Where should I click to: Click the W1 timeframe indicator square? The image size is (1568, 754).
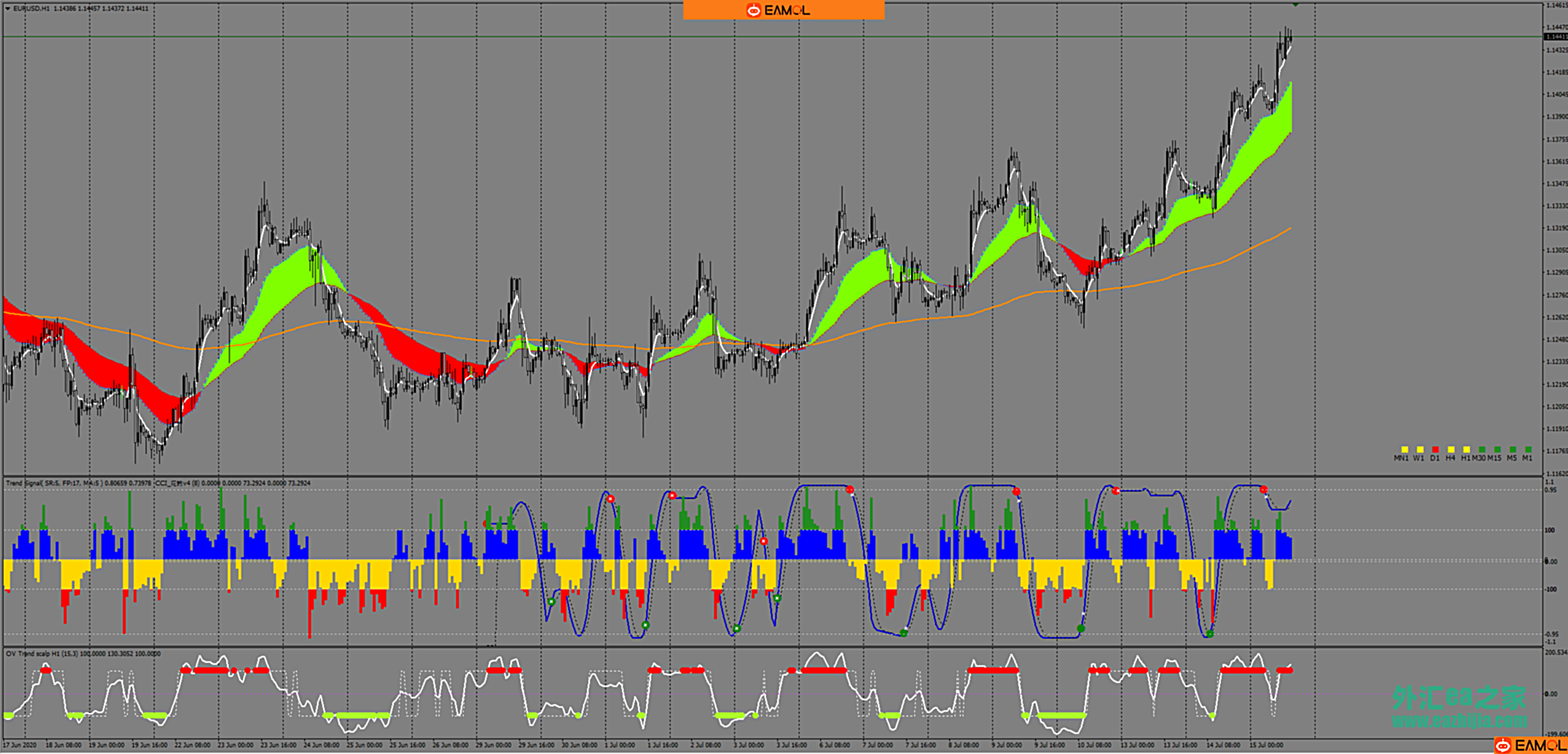(1420, 449)
